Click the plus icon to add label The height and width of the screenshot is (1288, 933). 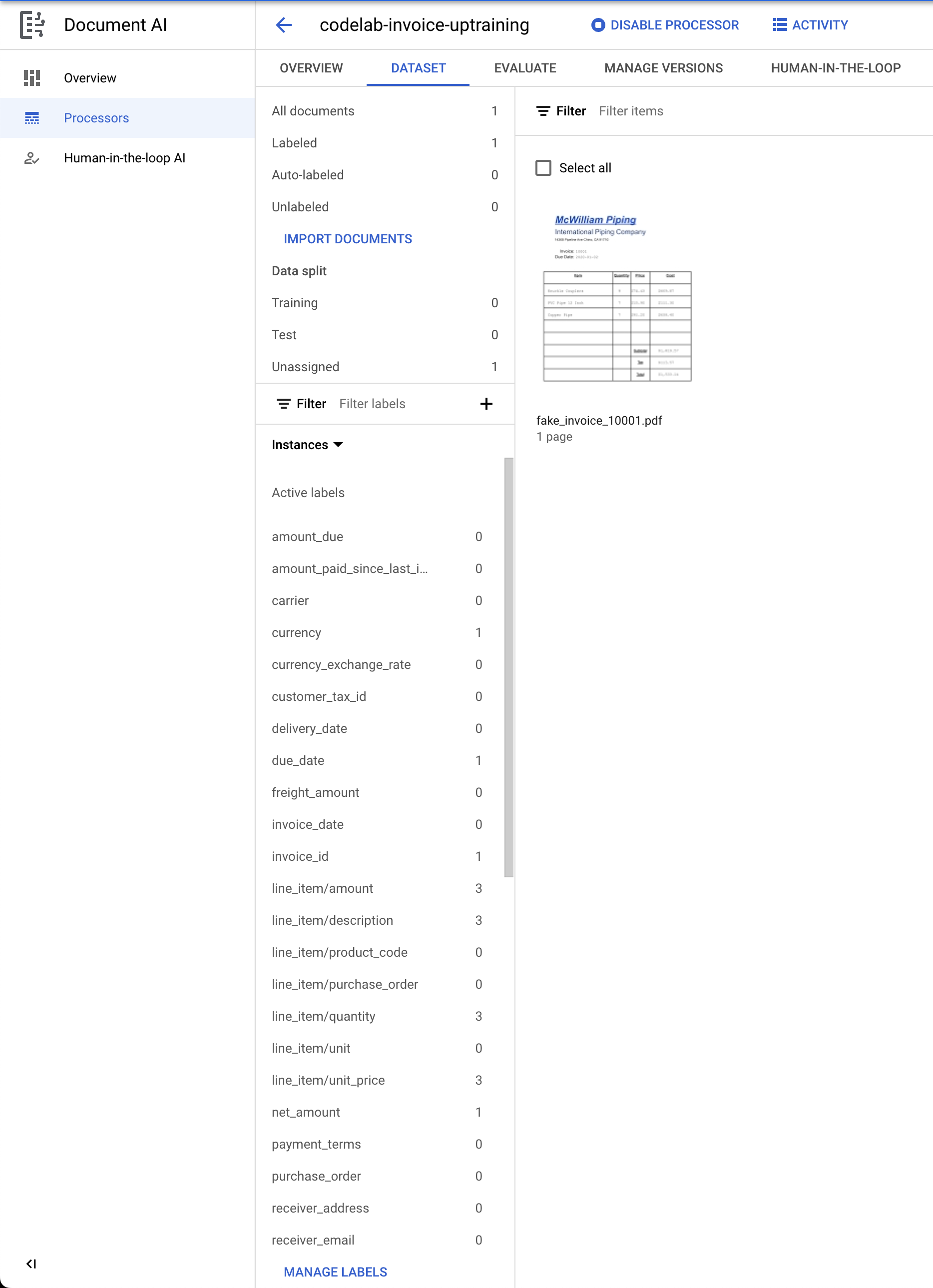(486, 404)
